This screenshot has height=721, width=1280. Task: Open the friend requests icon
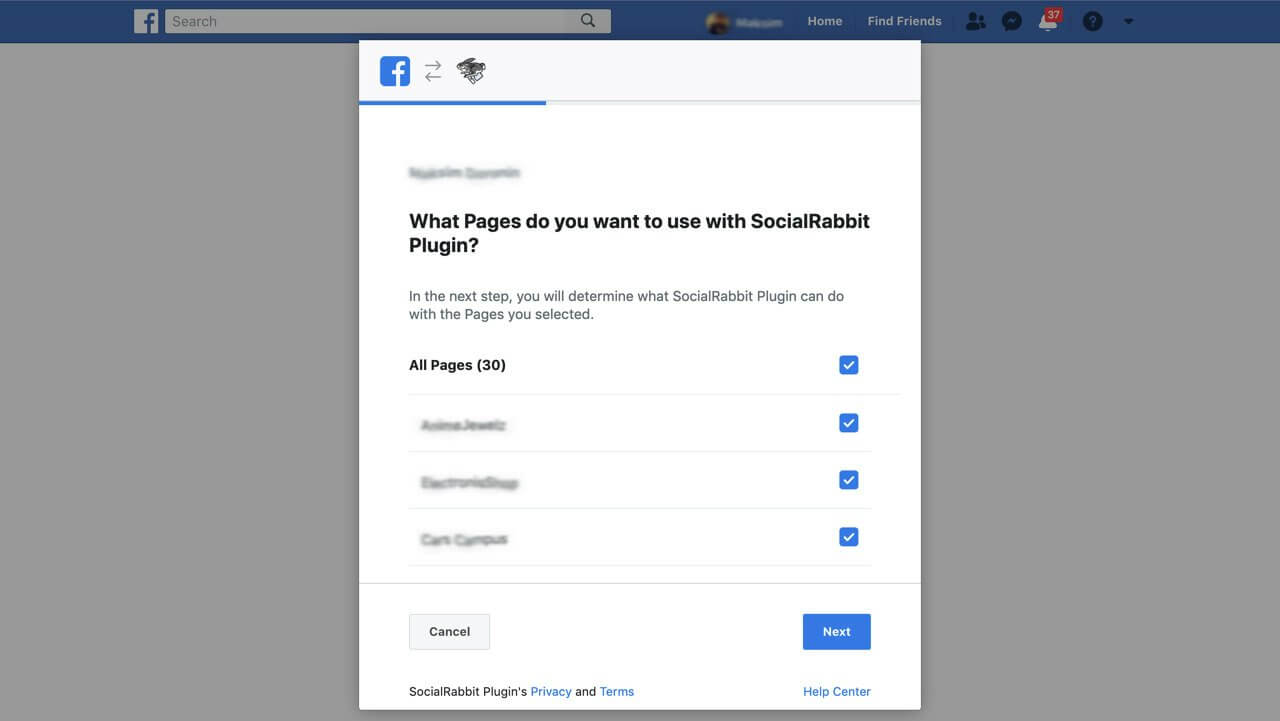975,21
